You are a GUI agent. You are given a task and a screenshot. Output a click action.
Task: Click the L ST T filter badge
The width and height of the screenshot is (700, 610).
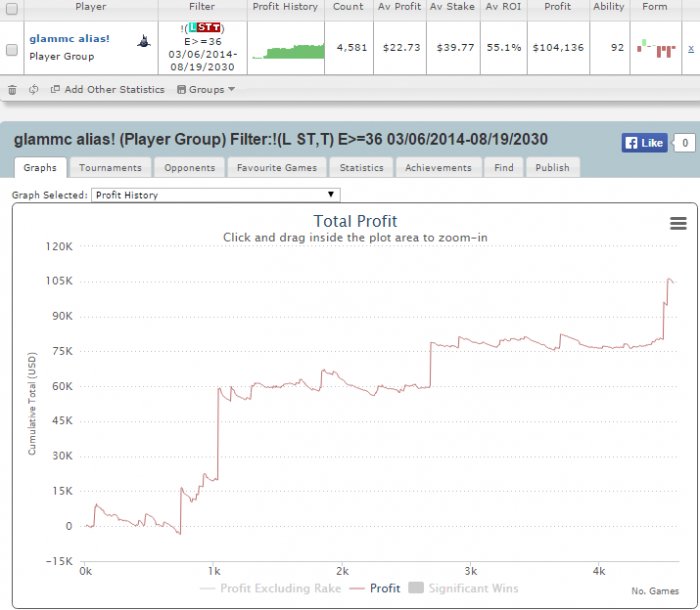(204, 28)
